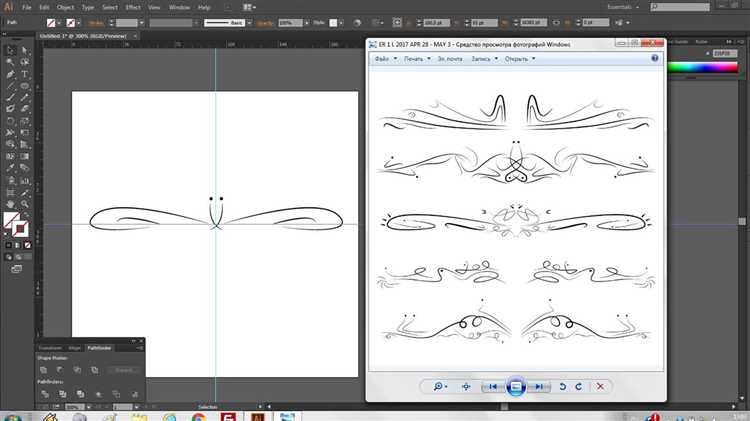Click Unite in Pathfinder Shape Modes

pyautogui.click(x=44, y=370)
